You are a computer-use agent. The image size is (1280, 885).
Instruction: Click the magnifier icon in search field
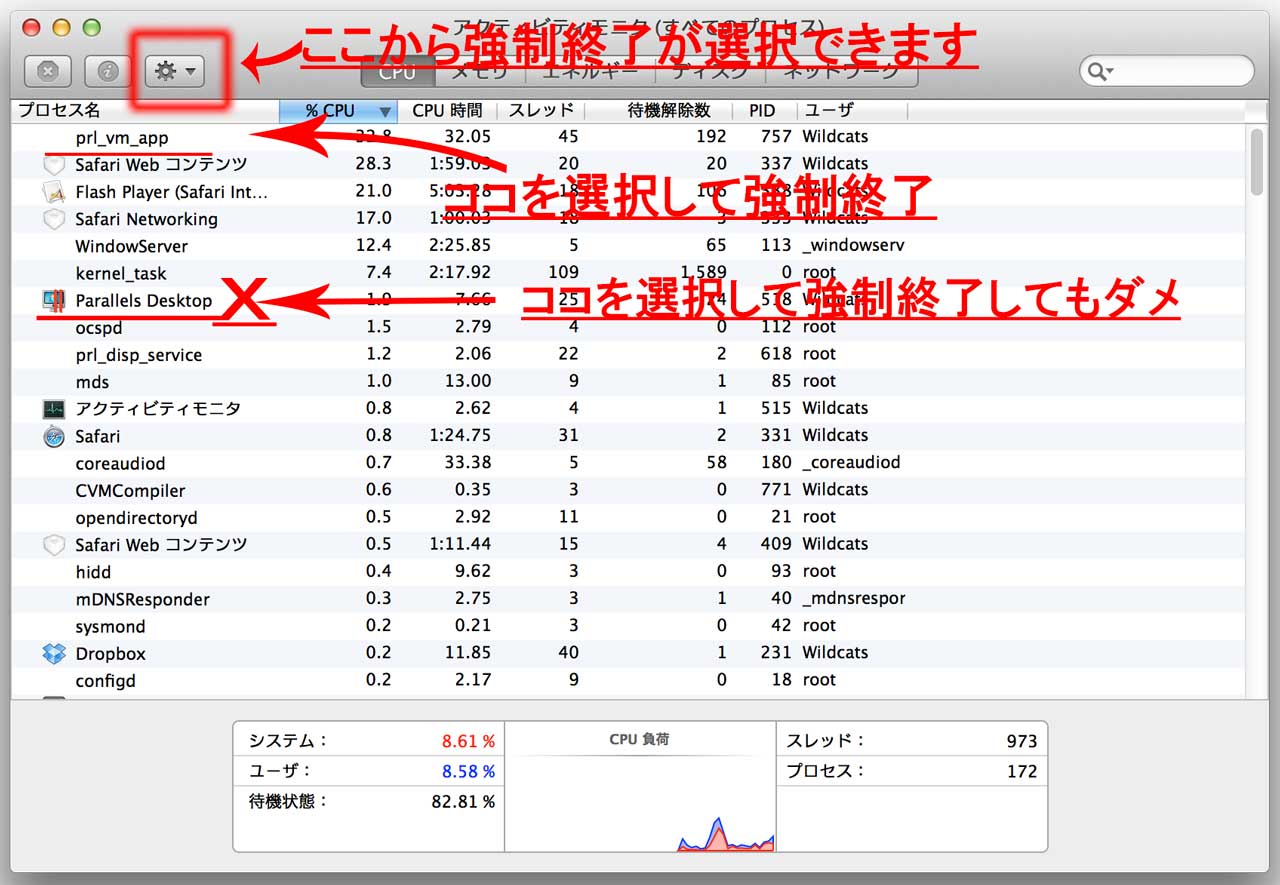click(1100, 71)
